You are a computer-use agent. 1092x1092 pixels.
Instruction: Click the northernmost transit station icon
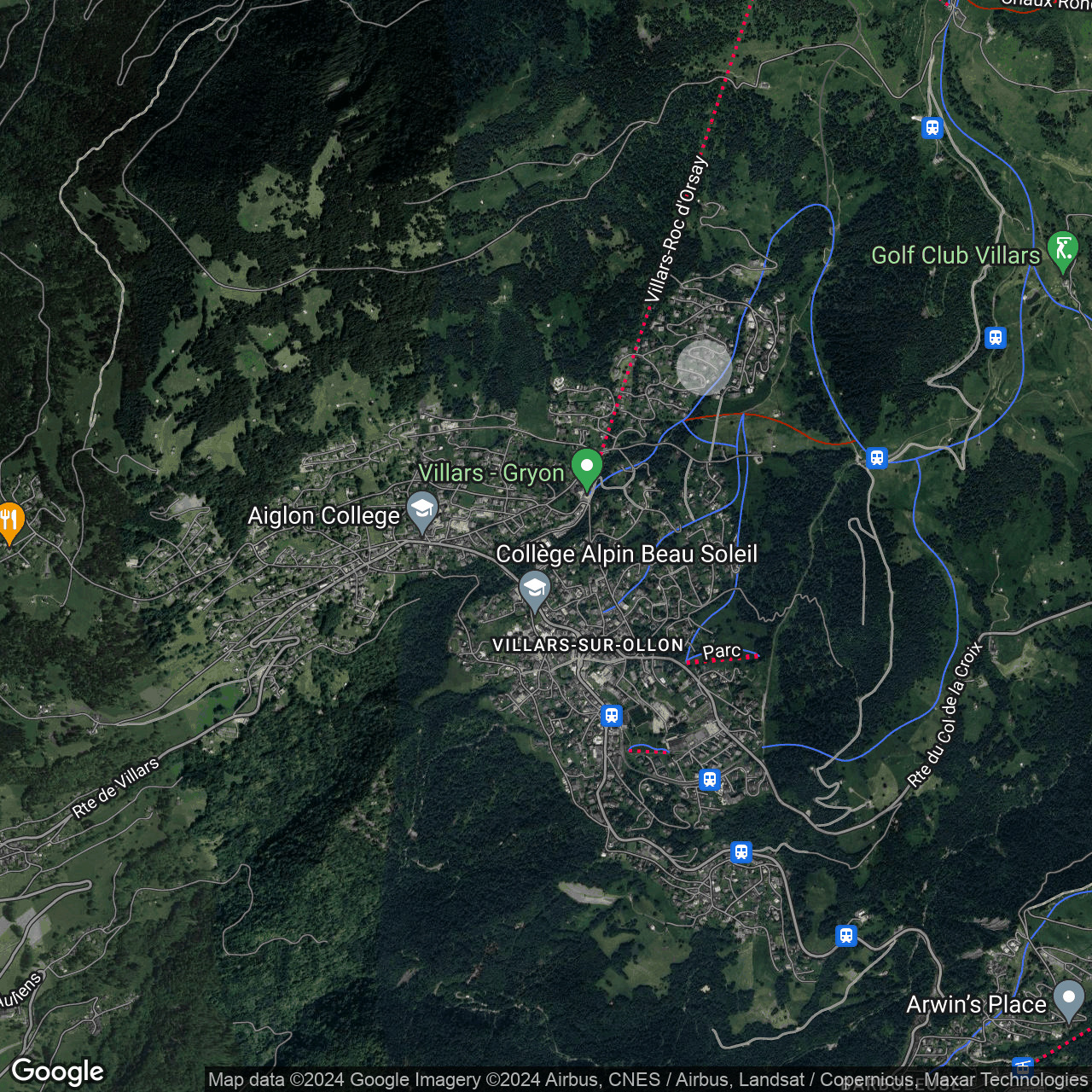[932, 128]
